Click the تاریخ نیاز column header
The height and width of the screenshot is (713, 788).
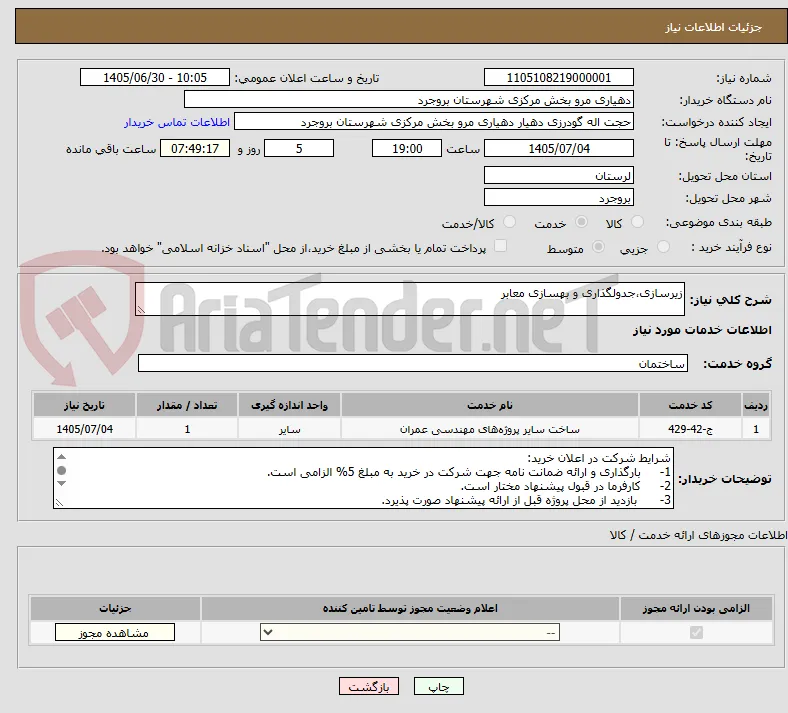pyautogui.click(x=84, y=405)
